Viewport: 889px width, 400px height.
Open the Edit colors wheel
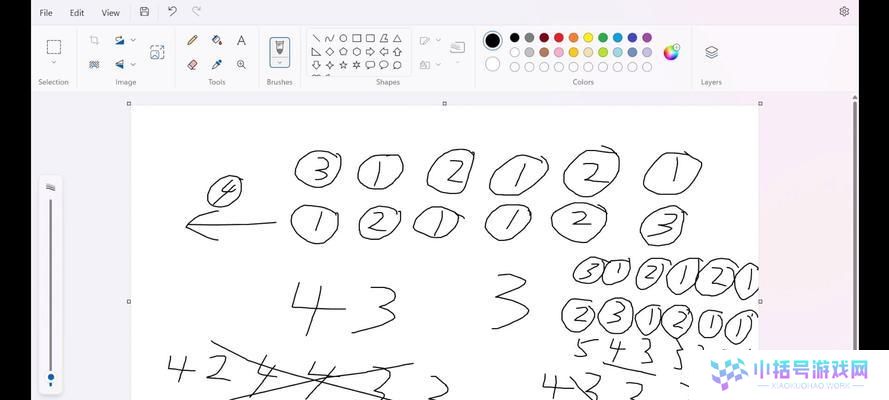point(671,52)
